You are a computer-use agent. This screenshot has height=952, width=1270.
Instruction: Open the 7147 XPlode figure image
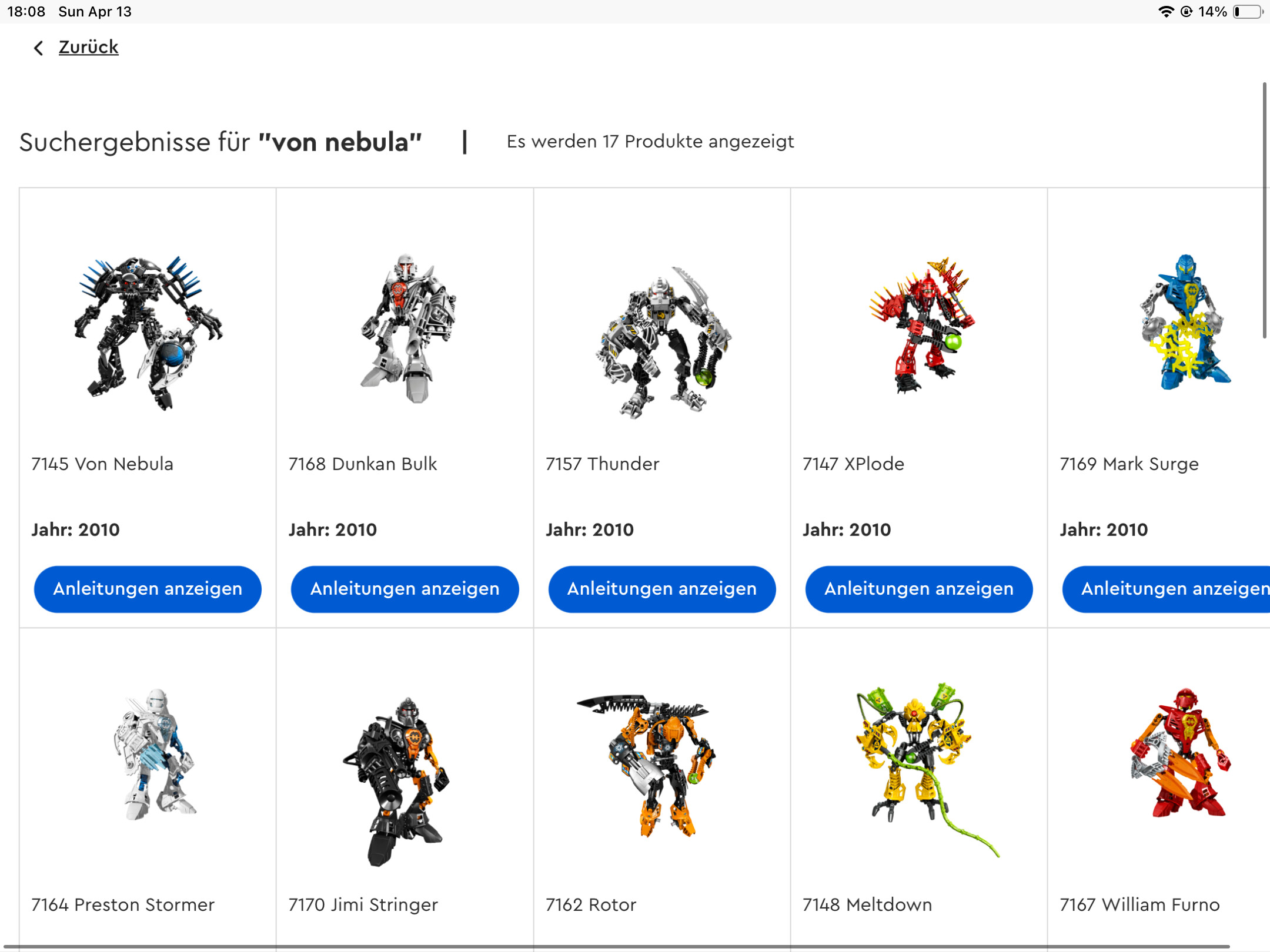(922, 324)
